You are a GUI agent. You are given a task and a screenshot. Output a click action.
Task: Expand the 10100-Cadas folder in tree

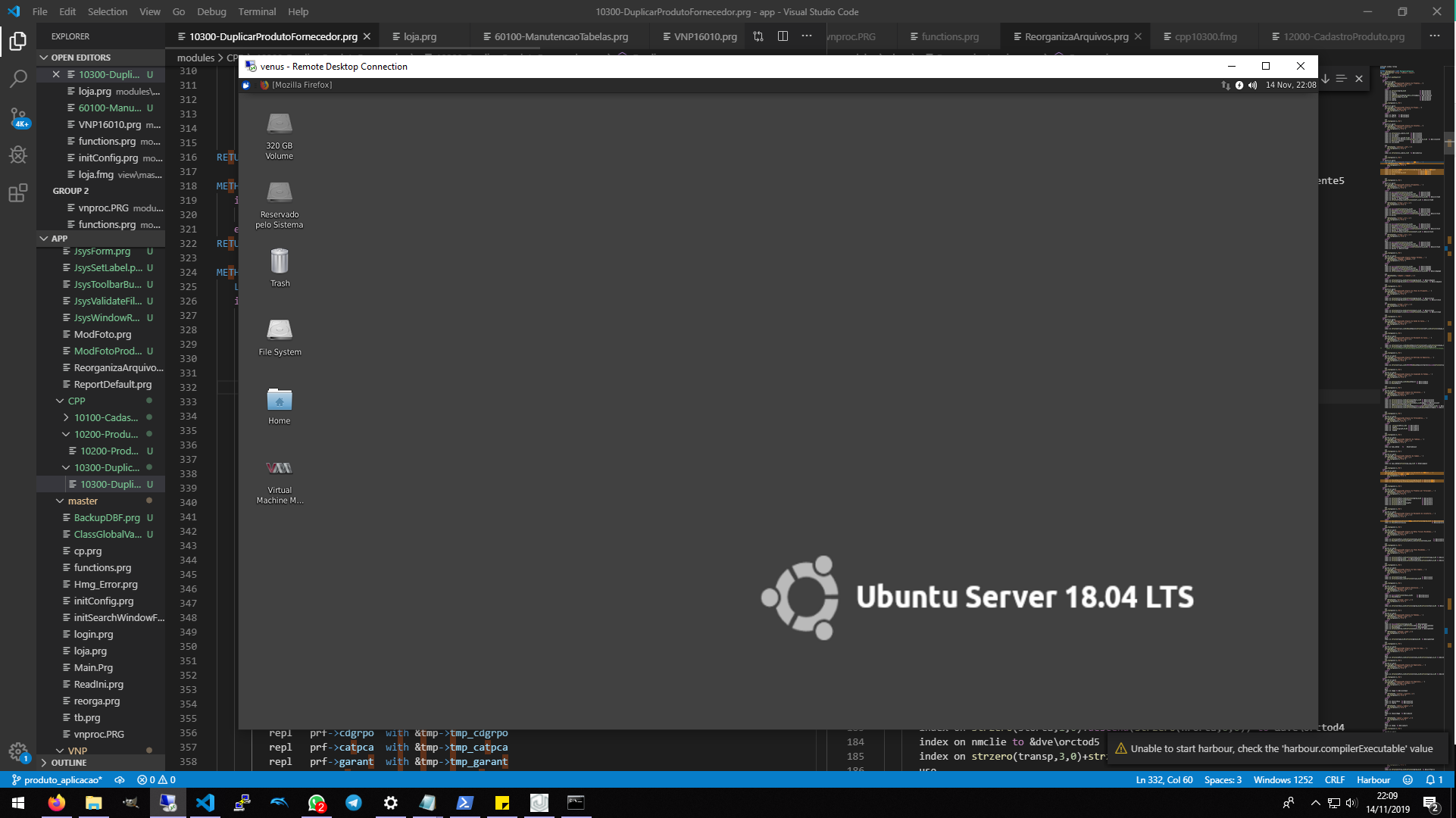(x=105, y=417)
